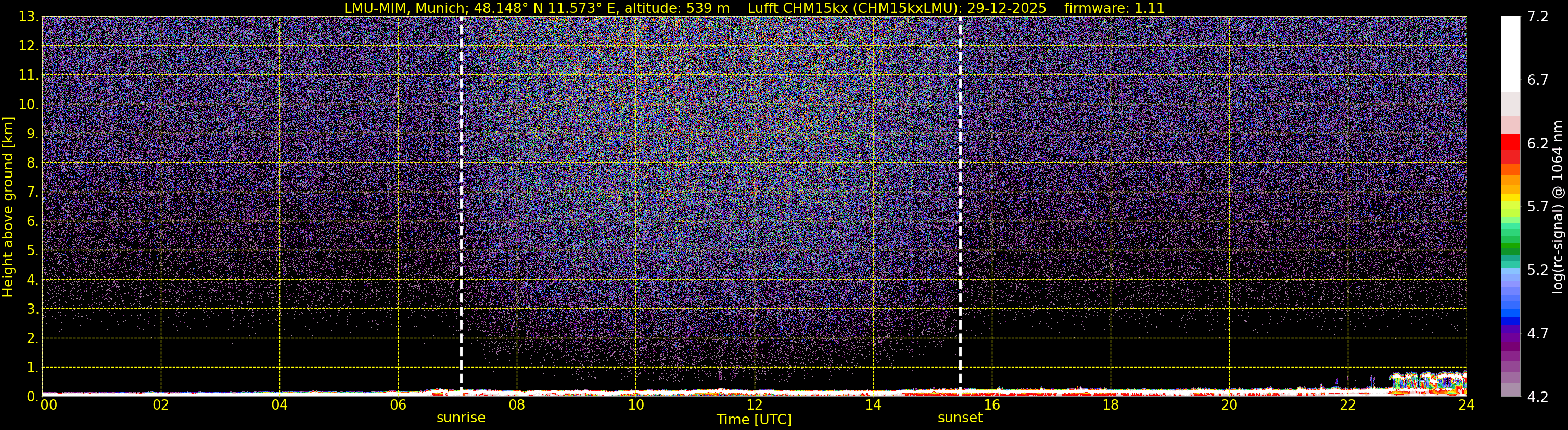Click the 22 tick on time axis
1568x430 pixels.
click(x=1348, y=404)
